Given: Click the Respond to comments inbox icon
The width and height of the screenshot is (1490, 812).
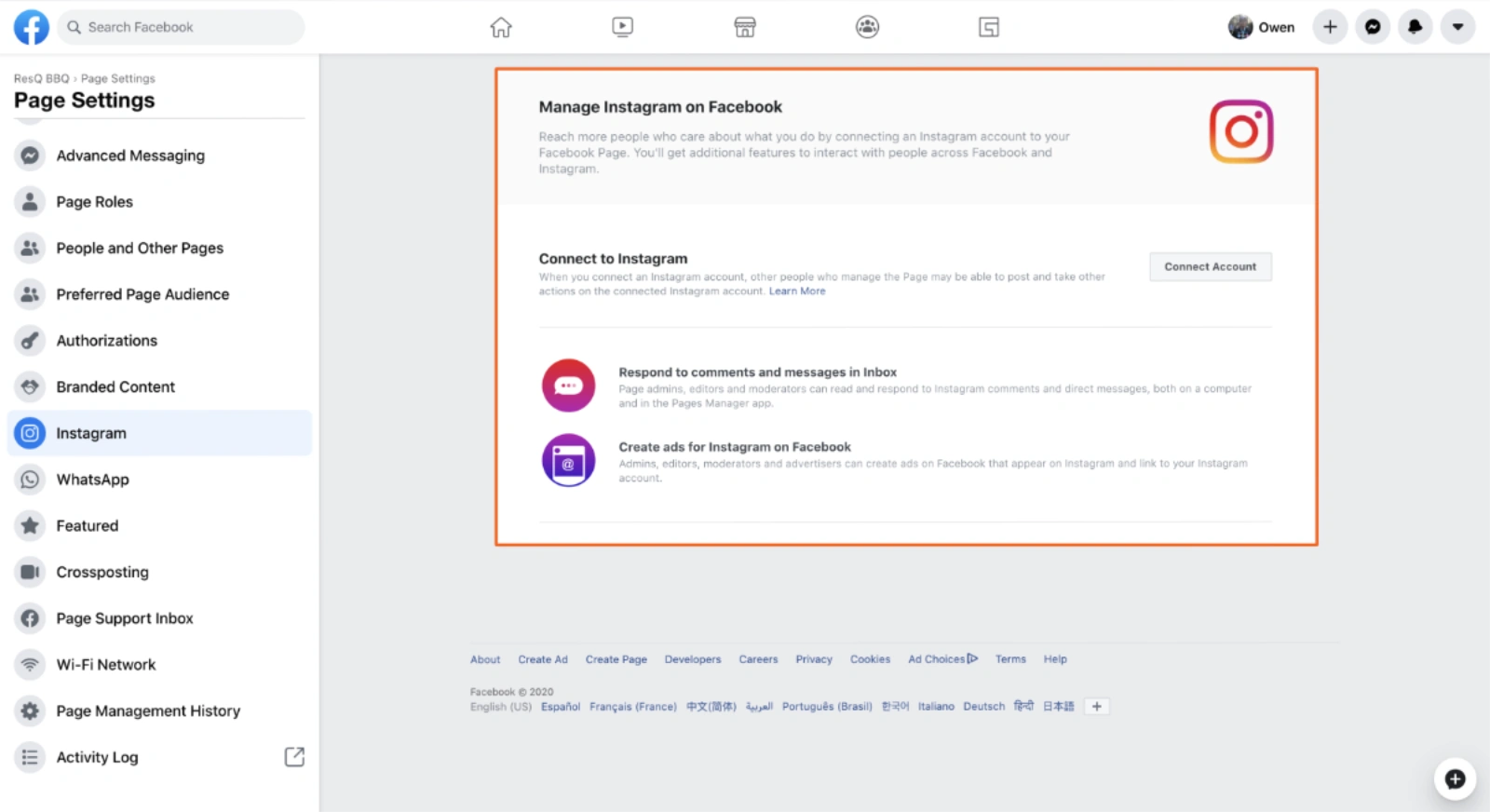Looking at the screenshot, I should (x=568, y=386).
